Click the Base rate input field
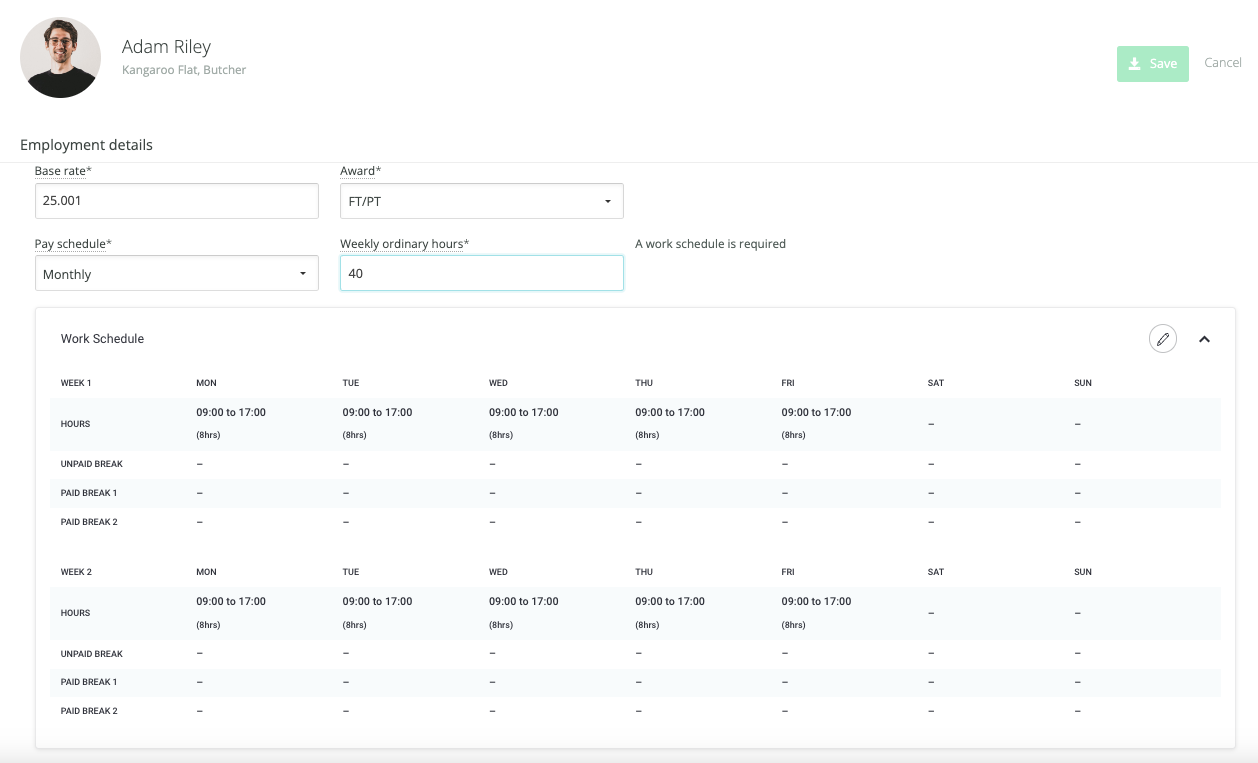This screenshot has width=1258, height=763. (176, 201)
